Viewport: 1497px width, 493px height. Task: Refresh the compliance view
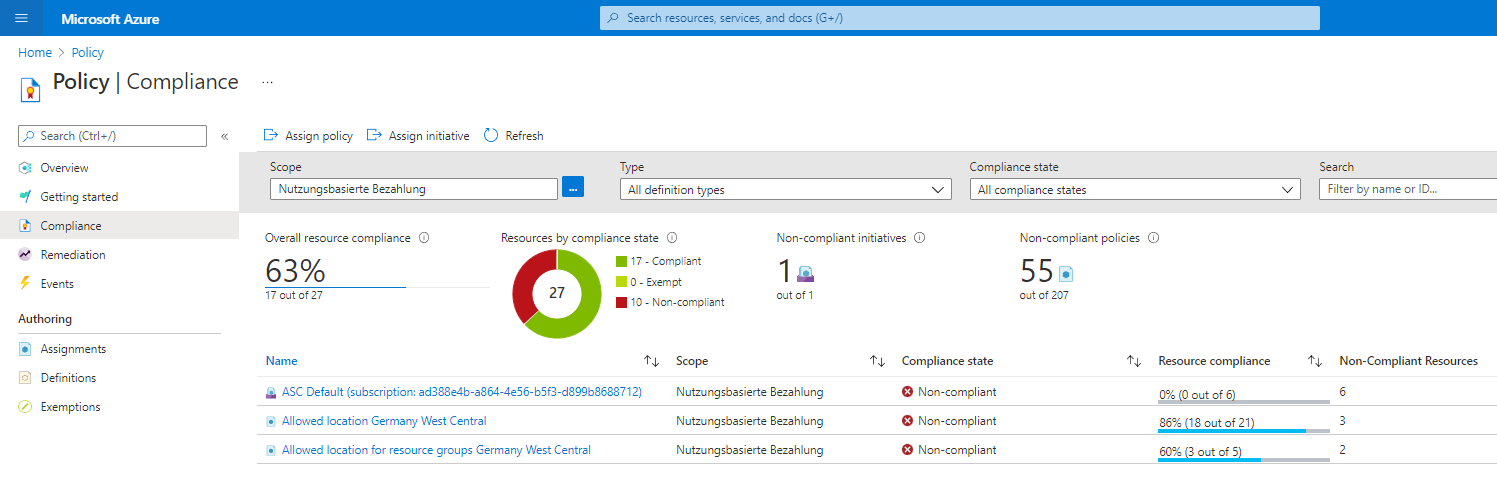pos(514,136)
